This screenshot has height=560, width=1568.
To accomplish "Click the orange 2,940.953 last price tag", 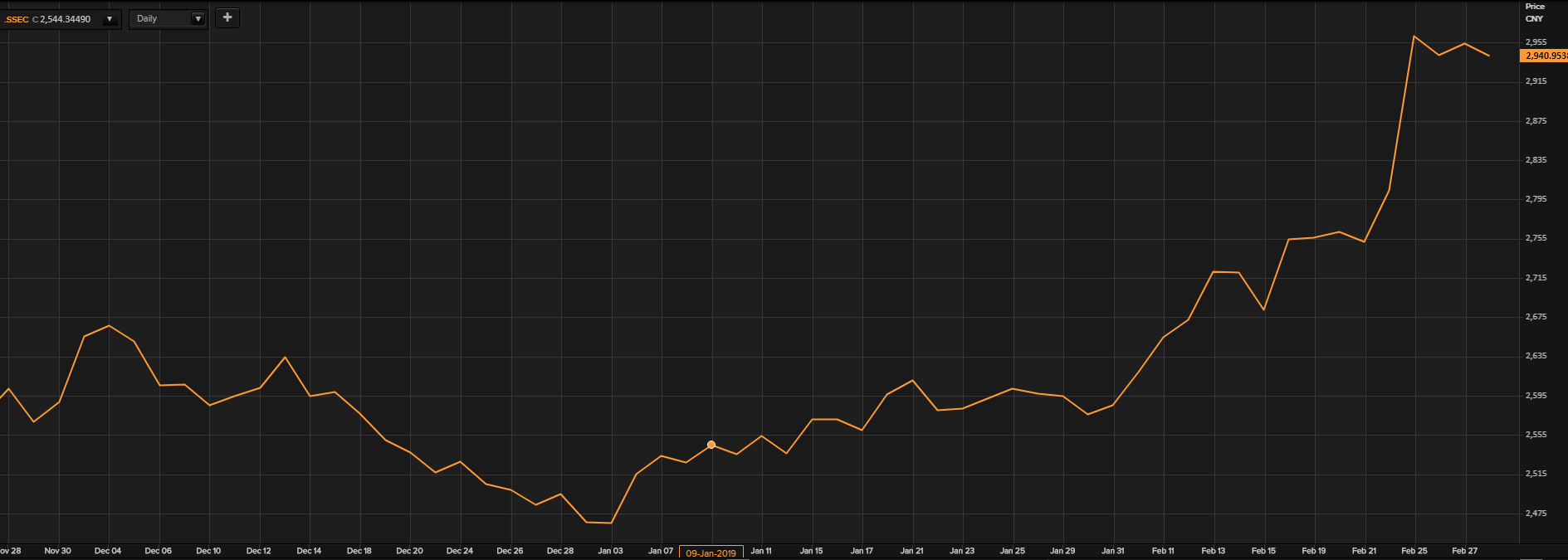I will pyautogui.click(x=1544, y=56).
